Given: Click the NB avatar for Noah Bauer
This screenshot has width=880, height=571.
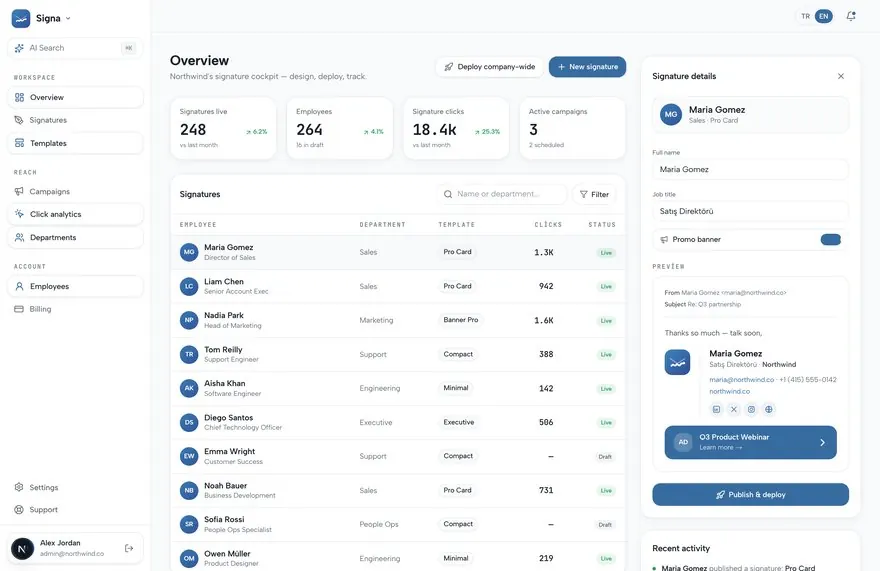Looking at the screenshot, I should pos(189,490).
